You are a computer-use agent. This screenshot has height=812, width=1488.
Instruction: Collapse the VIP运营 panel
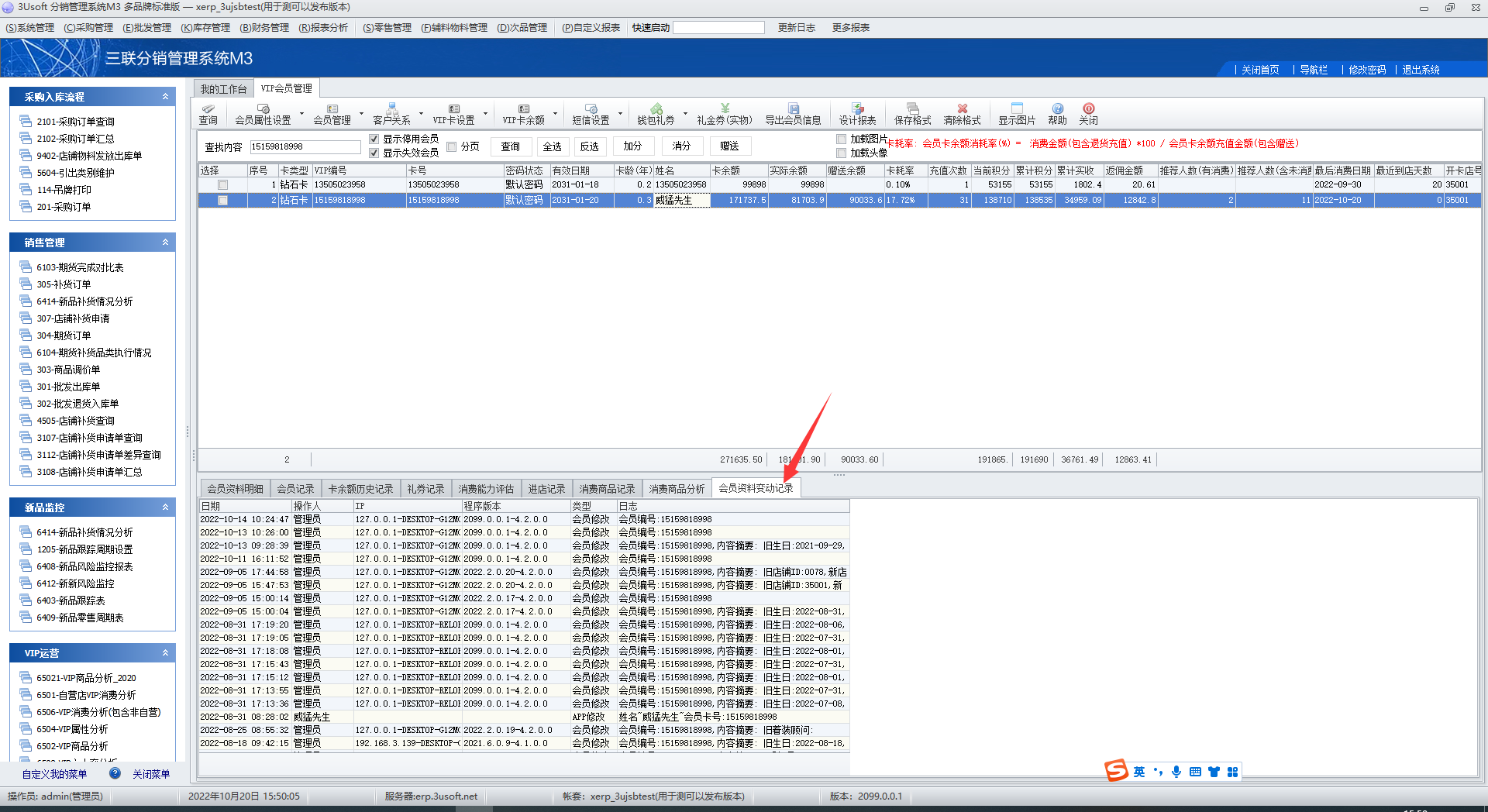click(x=165, y=653)
